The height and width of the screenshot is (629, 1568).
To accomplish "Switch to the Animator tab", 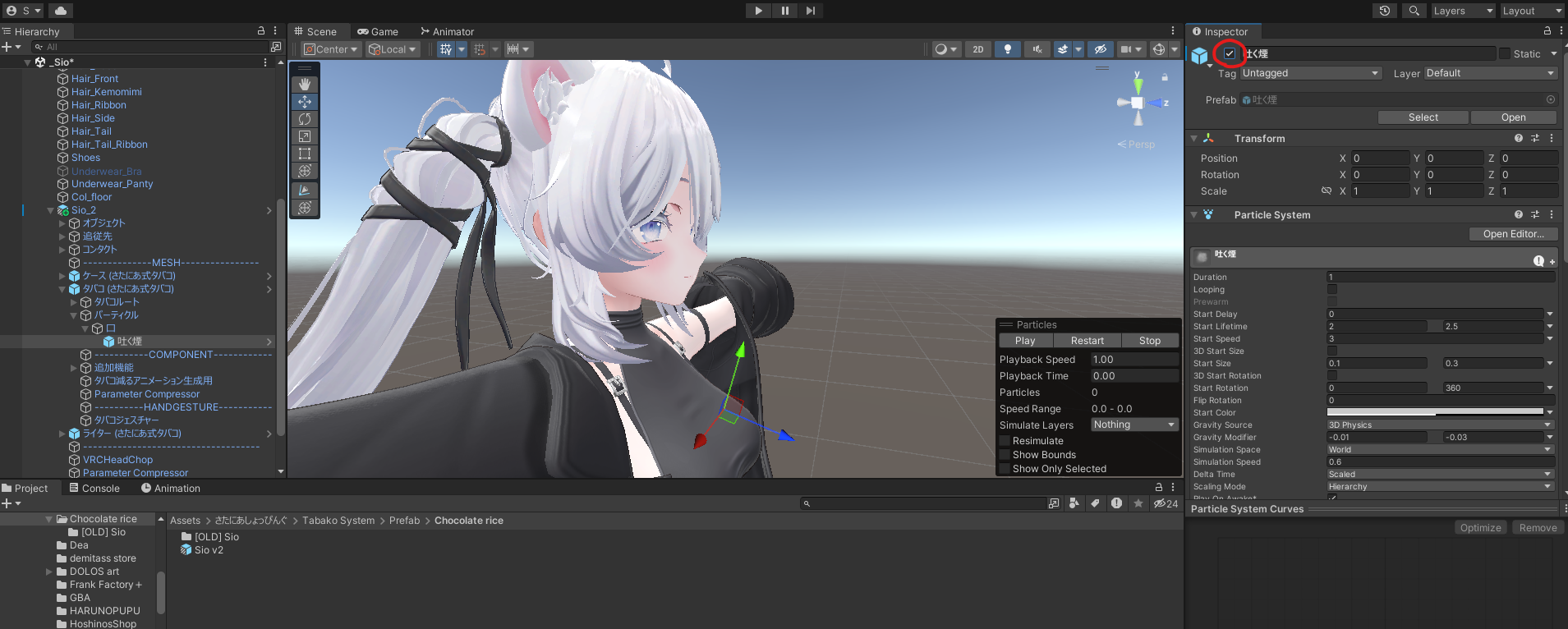I will click(448, 31).
